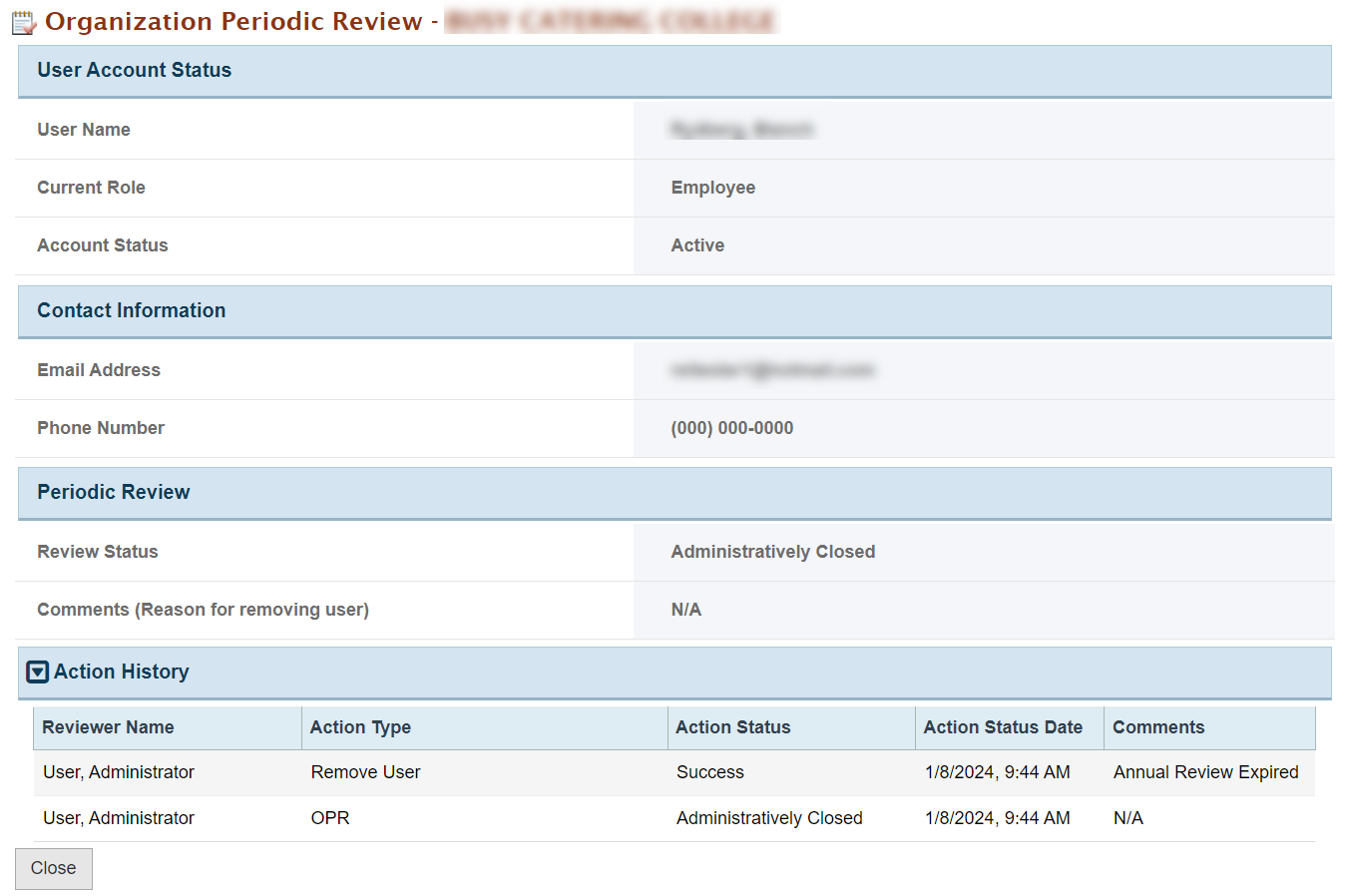Collapse the Action History section
Screen dimensions: 1345x896
tap(38, 672)
